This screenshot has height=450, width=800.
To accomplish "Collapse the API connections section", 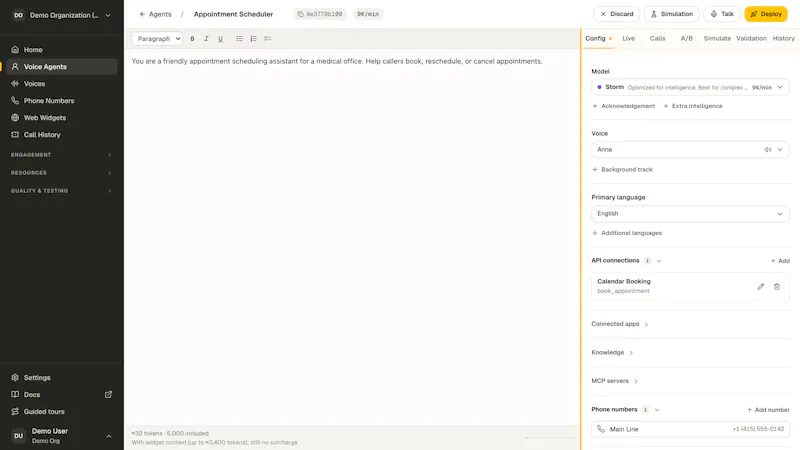I will pyautogui.click(x=659, y=261).
